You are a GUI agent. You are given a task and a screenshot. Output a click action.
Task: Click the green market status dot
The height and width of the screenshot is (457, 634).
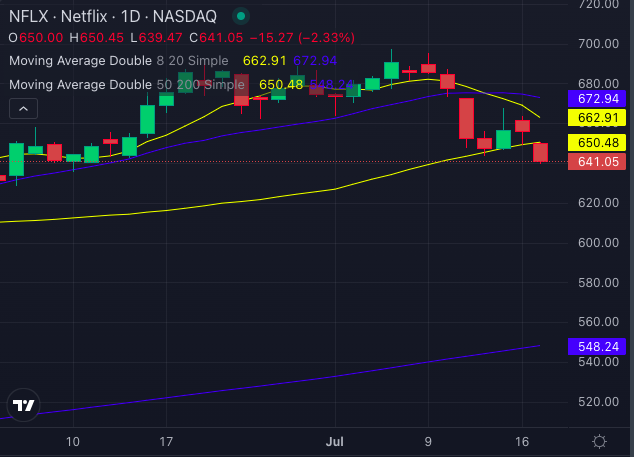click(241, 16)
